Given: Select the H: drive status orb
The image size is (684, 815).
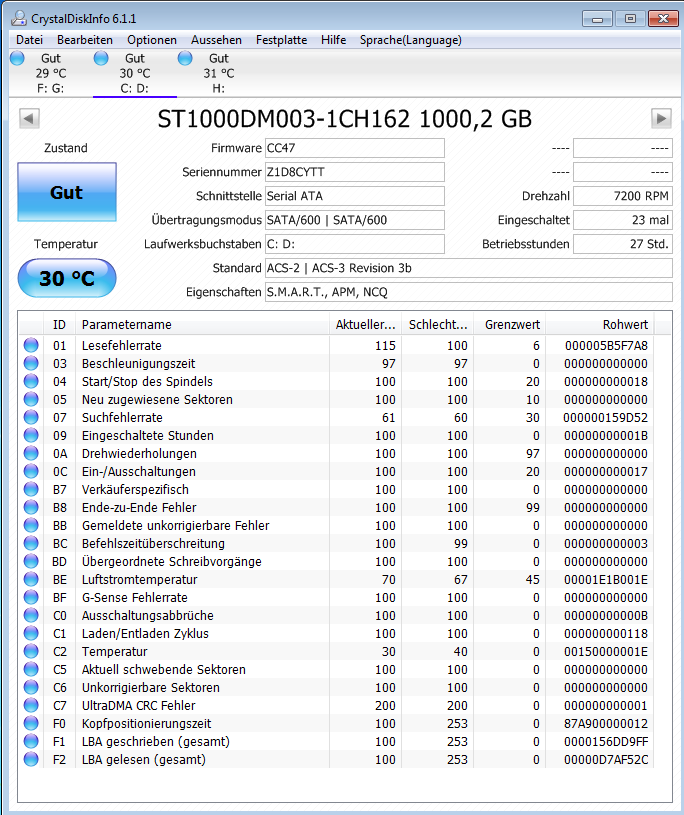Looking at the screenshot, I should pyautogui.click(x=185, y=58).
